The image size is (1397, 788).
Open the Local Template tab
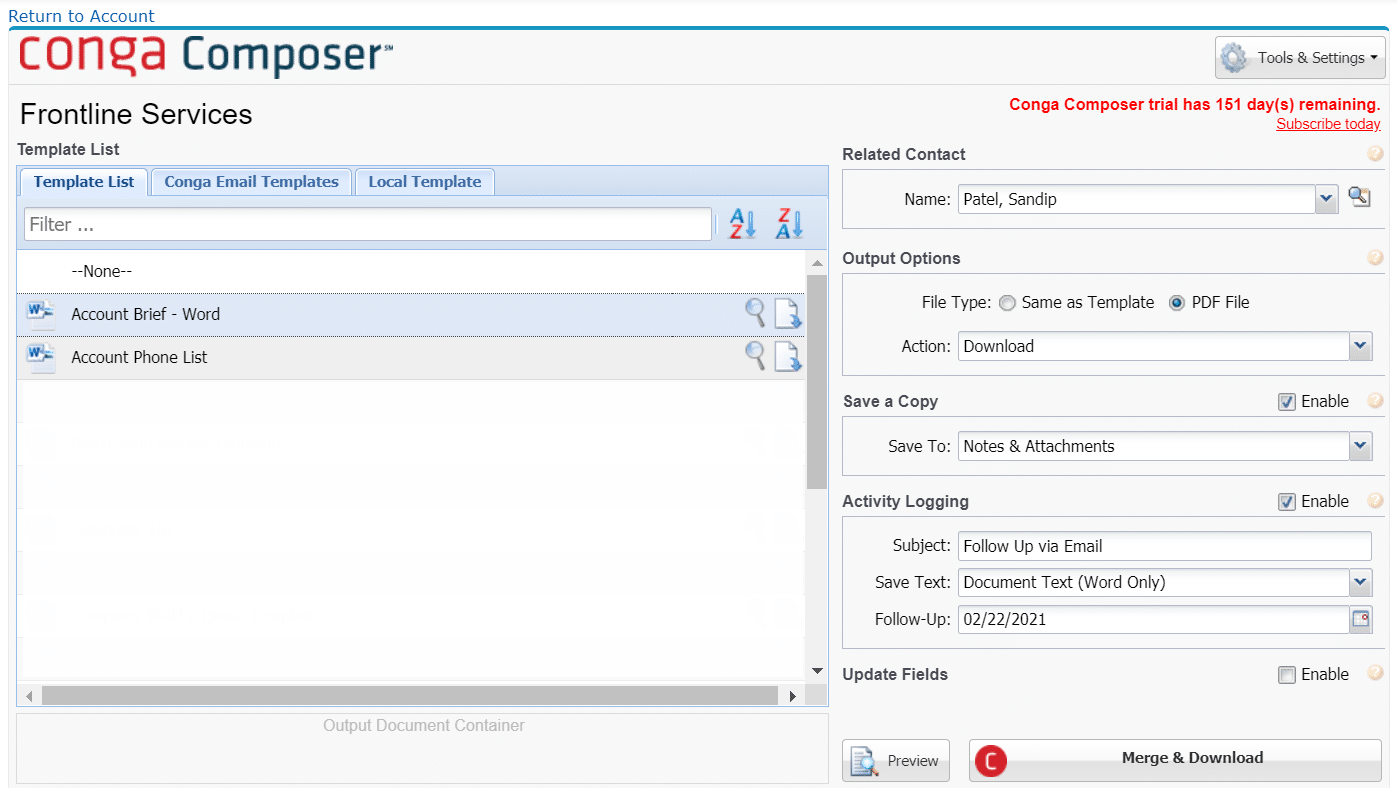(x=425, y=181)
